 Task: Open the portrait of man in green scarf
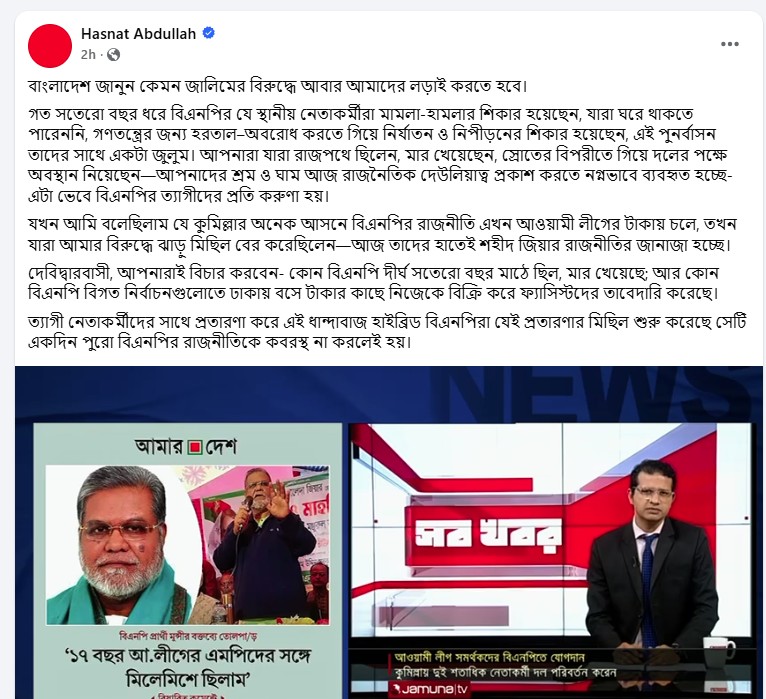125,545
